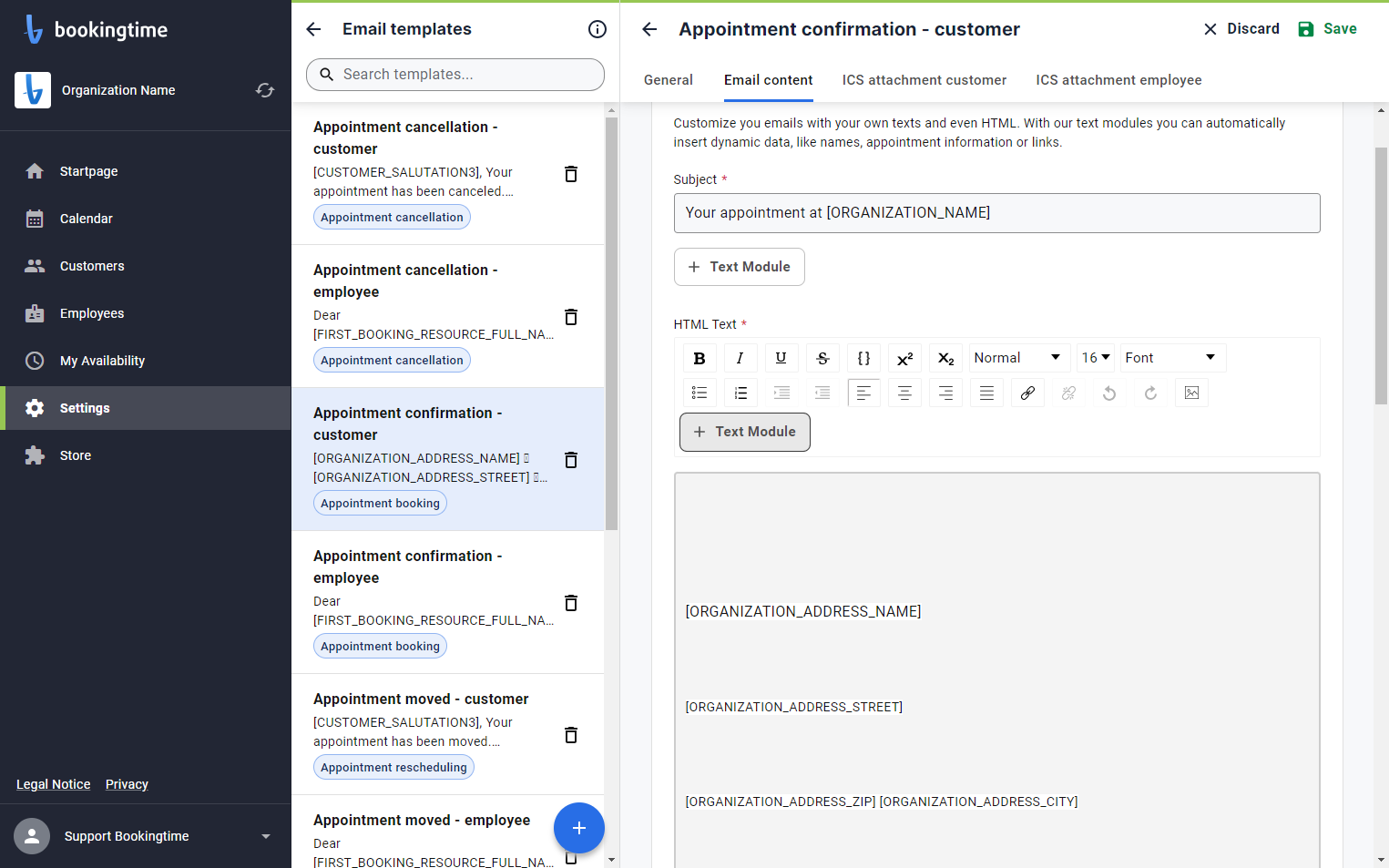Go back from Email templates list

[x=313, y=29]
